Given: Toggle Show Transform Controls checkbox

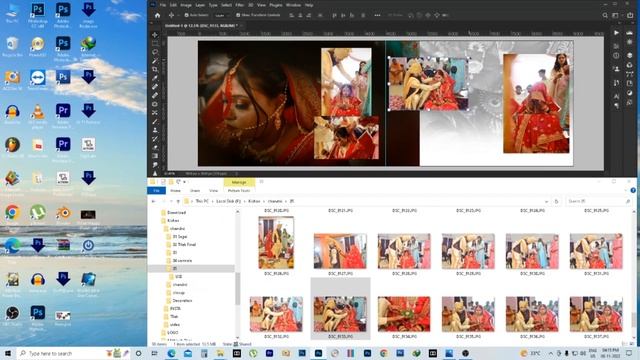Looking at the screenshot, I should pos(238,15).
